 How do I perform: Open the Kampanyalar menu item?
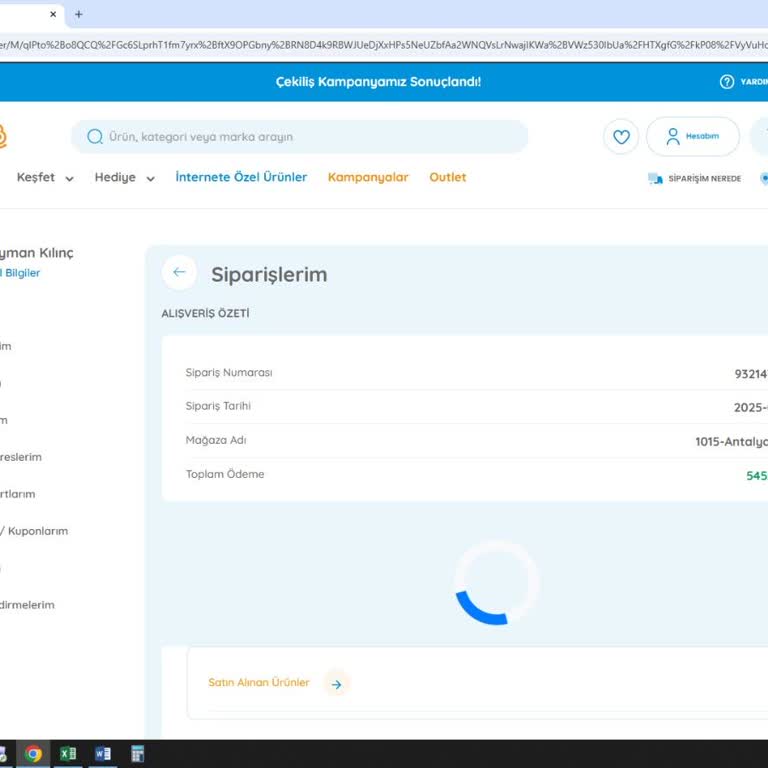[x=368, y=177]
